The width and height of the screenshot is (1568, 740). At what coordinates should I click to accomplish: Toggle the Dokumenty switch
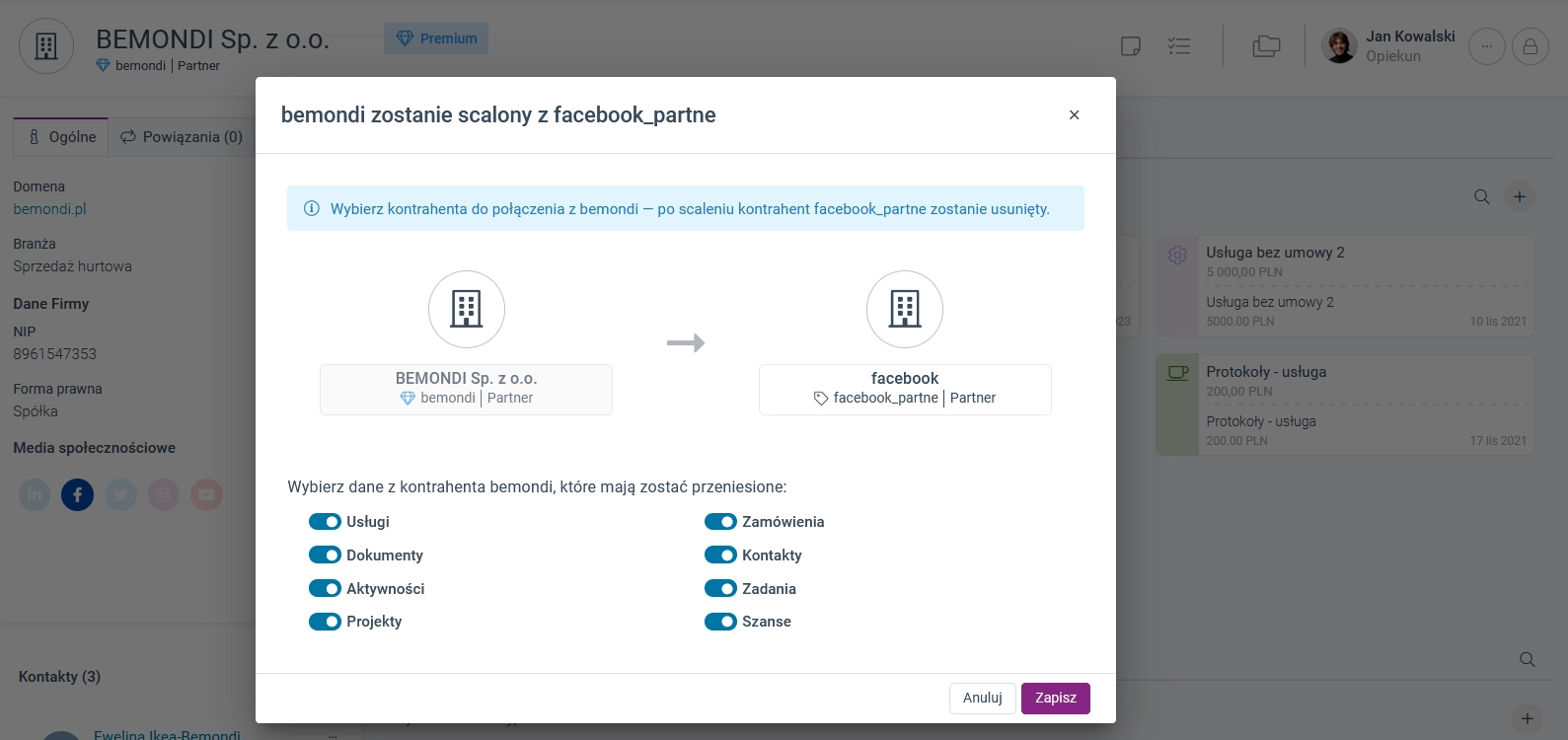pyautogui.click(x=325, y=555)
